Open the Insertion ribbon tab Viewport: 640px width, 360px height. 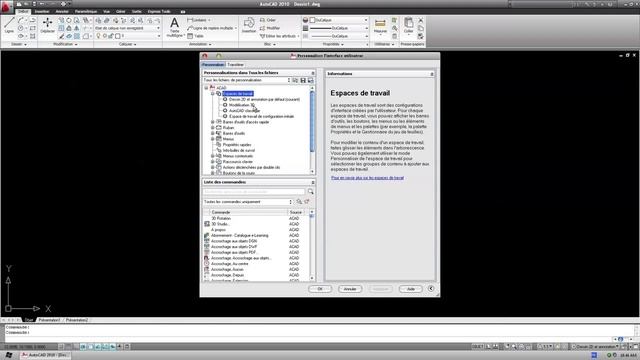(x=42, y=11)
